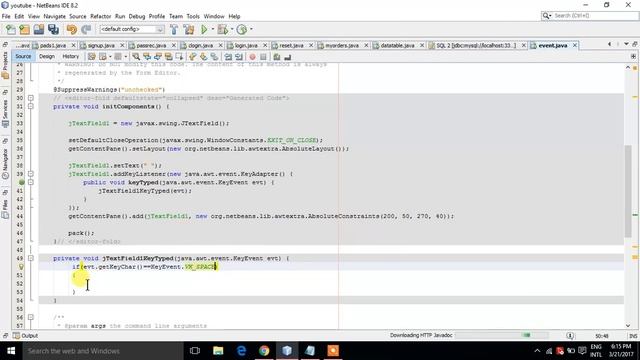
Task: Click the Build Project hammer icon
Action: (174, 29)
